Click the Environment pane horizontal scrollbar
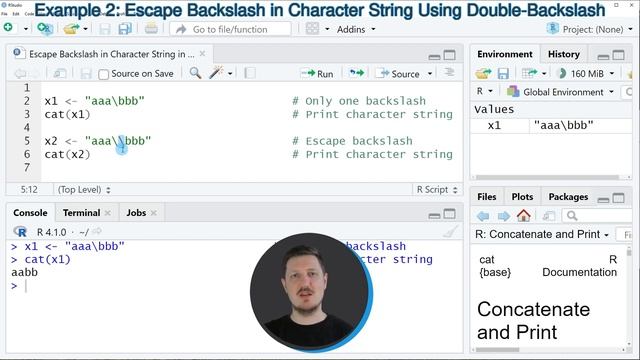This screenshot has width=640, height=360. pyautogui.click(x=547, y=177)
